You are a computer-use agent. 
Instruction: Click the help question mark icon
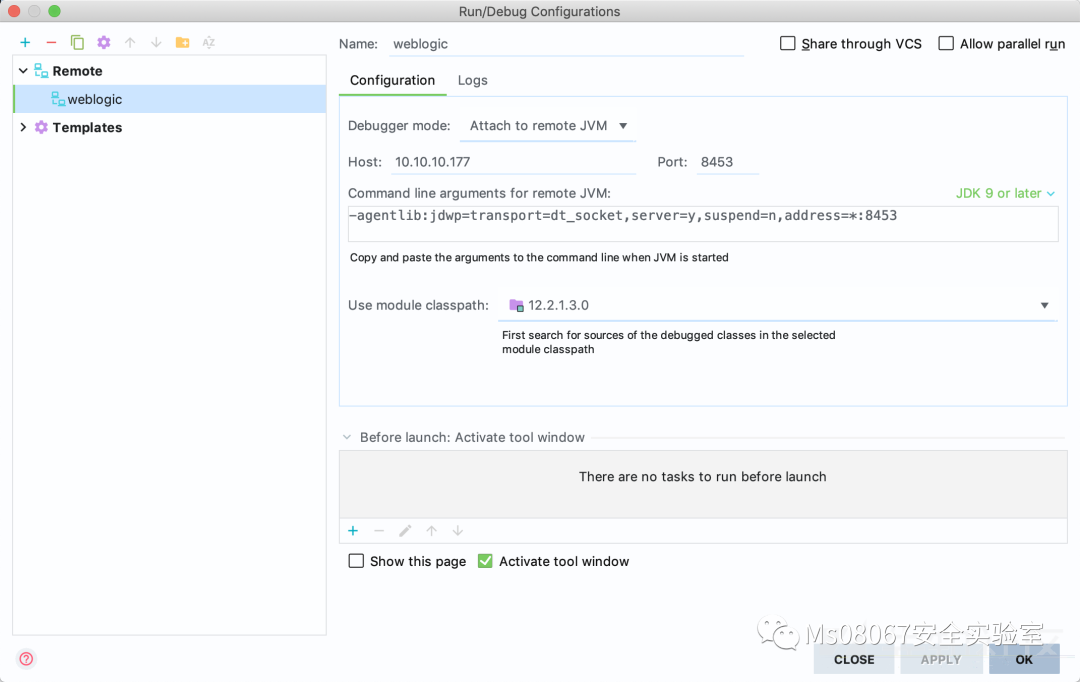[x=27, y=658]
